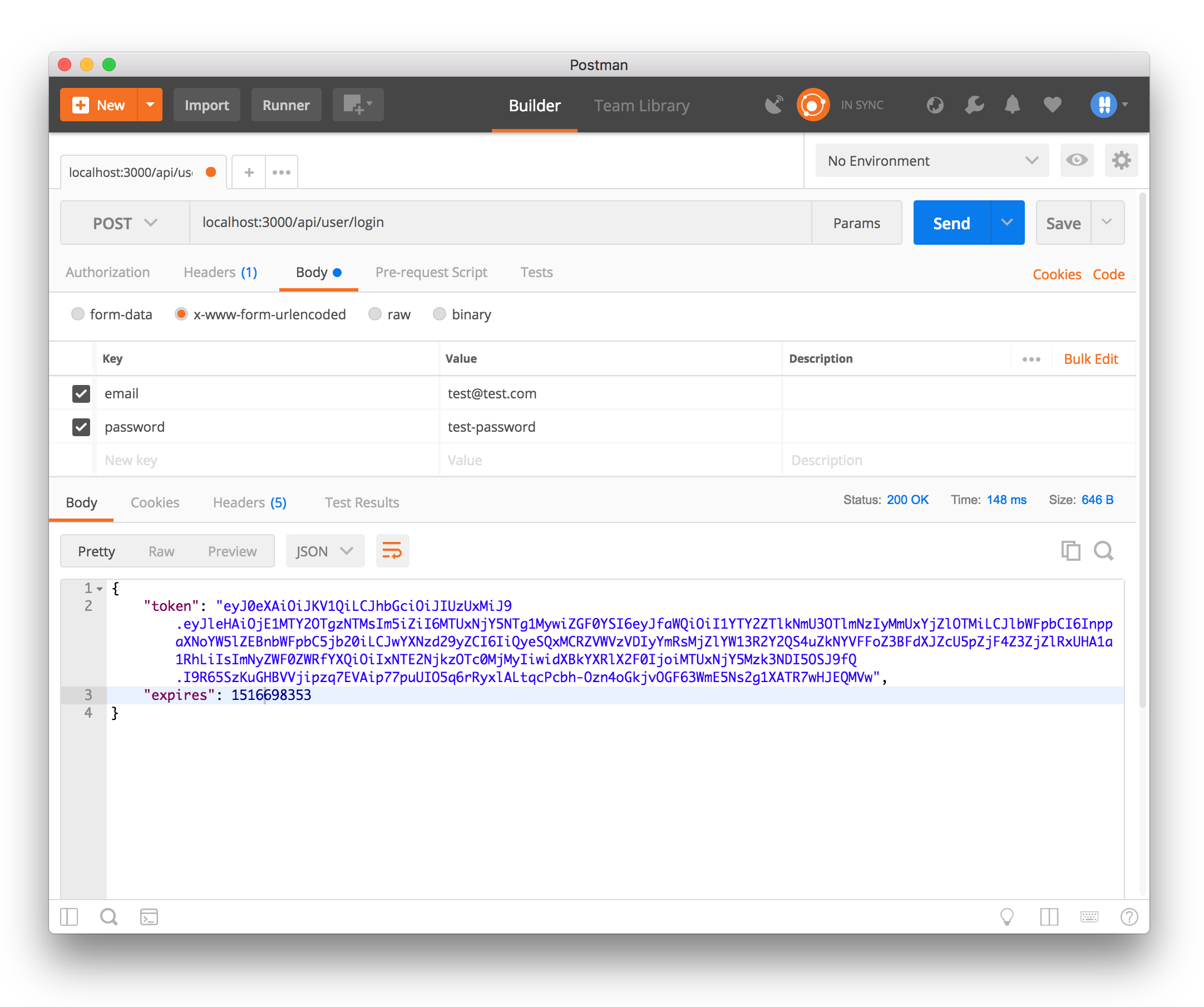Open the Pre-request Script tab

pos(431,273)
